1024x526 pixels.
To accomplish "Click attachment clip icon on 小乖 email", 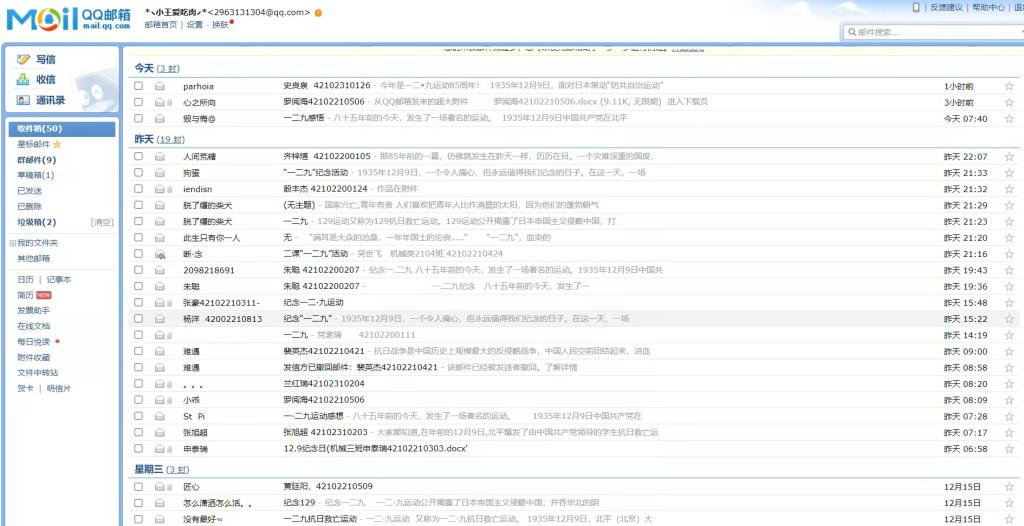I will click(x=169, y=400).
